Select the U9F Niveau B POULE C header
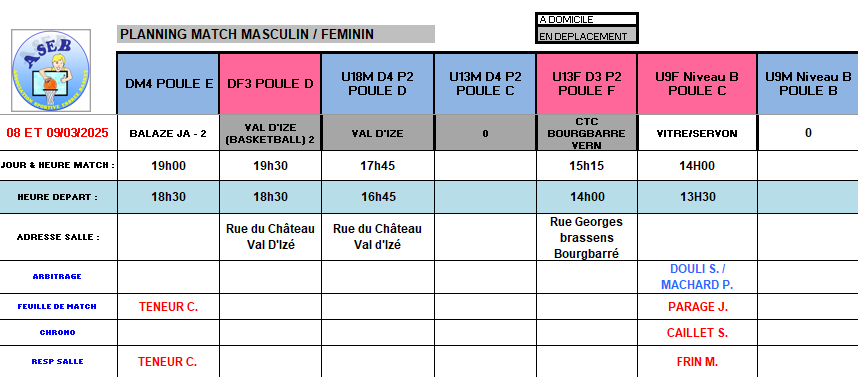The height and width of the screenshot is (377, 858). 697,84
